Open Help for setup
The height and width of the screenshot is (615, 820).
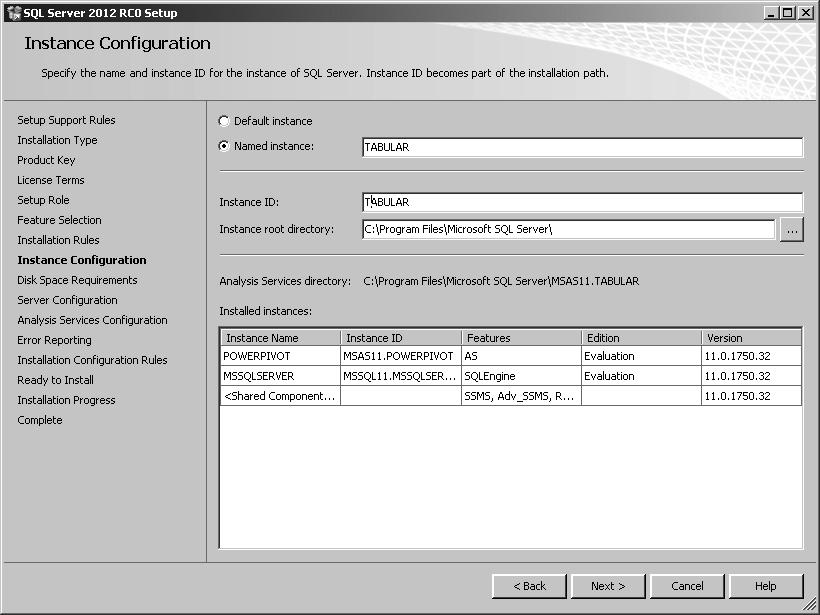[x=766, y=586]
